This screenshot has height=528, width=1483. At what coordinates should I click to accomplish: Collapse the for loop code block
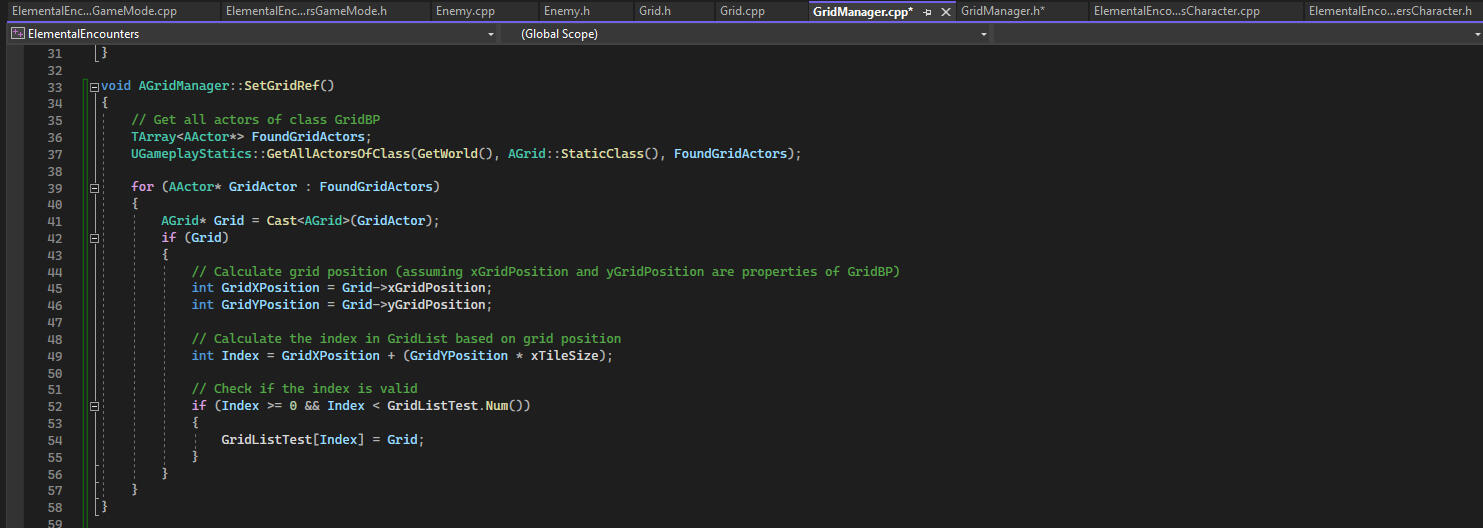[94, 187]
